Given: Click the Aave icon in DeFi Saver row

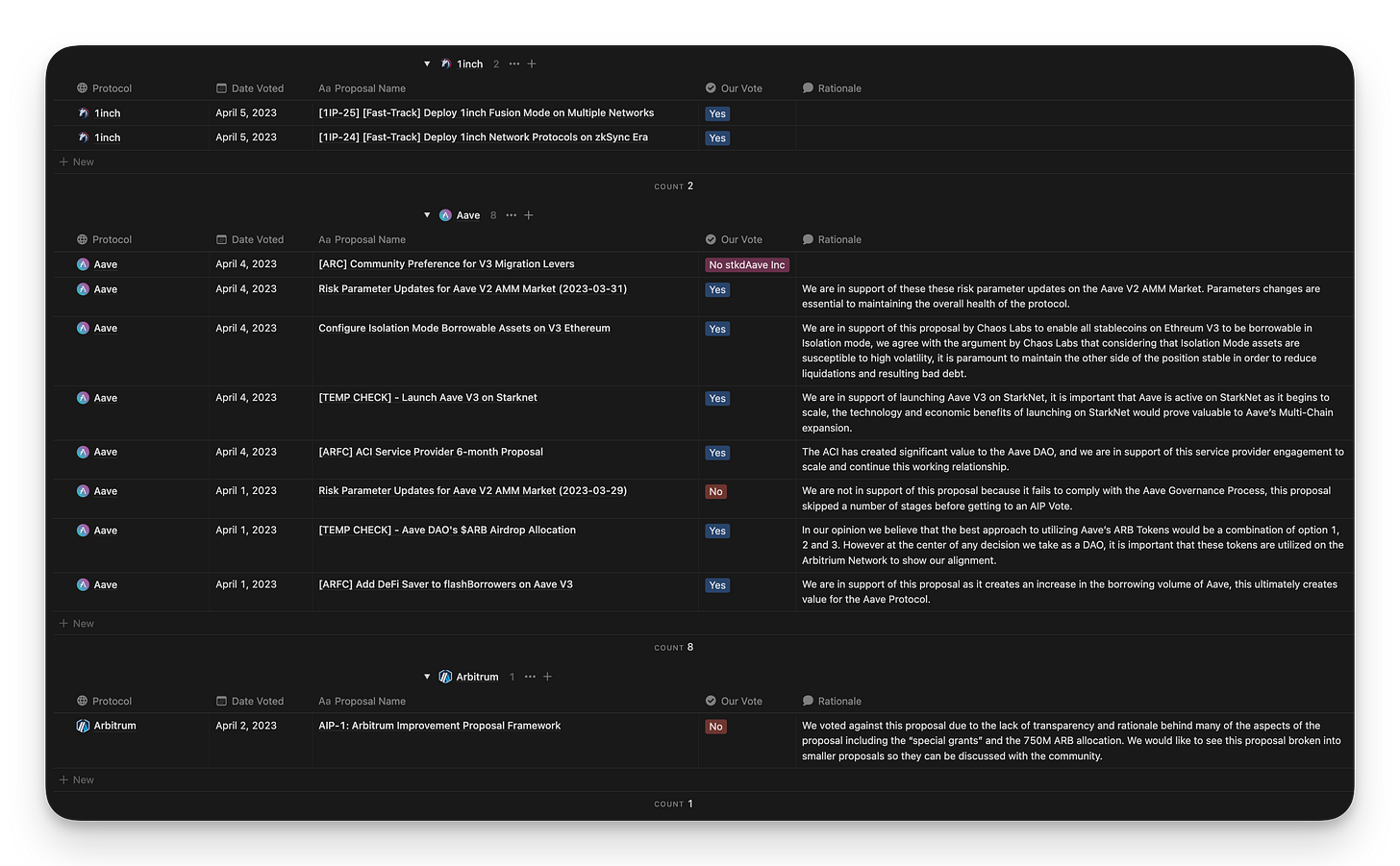Looking at the screenshot, I should pyautogui.click(x=83, y=584).
